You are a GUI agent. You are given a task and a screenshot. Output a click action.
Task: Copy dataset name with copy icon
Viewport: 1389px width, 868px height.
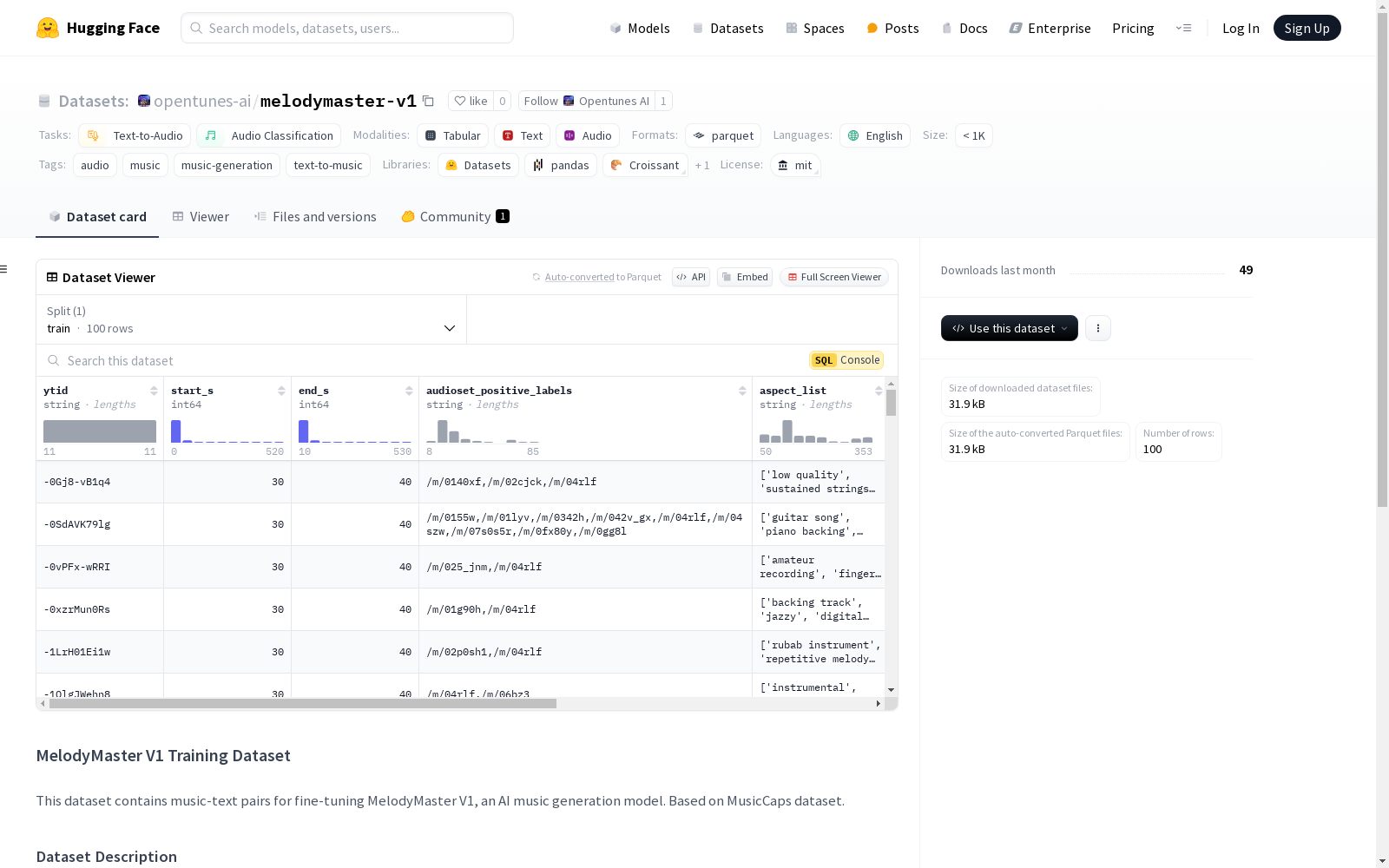click(428, 101)
